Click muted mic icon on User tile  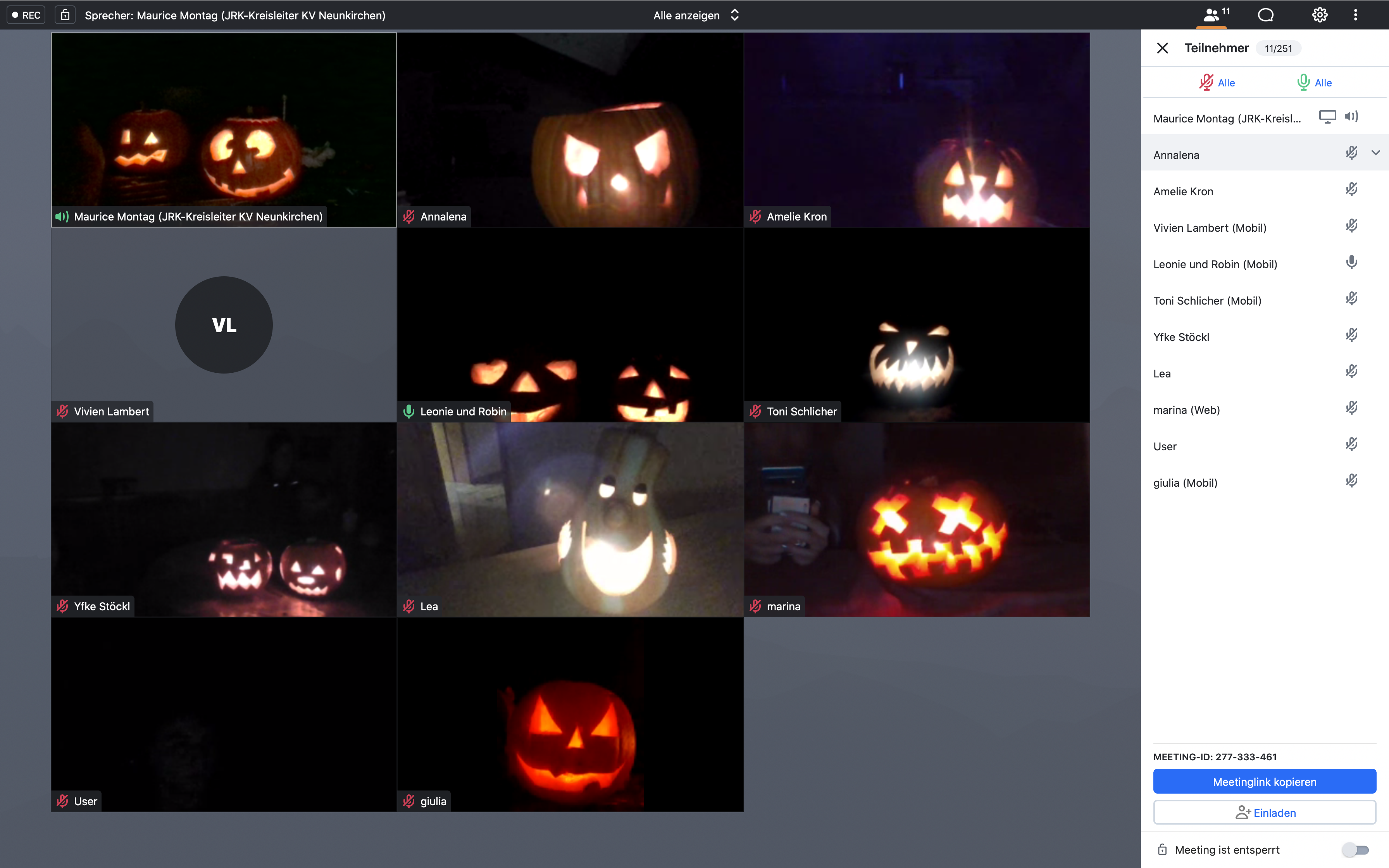(x=62, y=801)
